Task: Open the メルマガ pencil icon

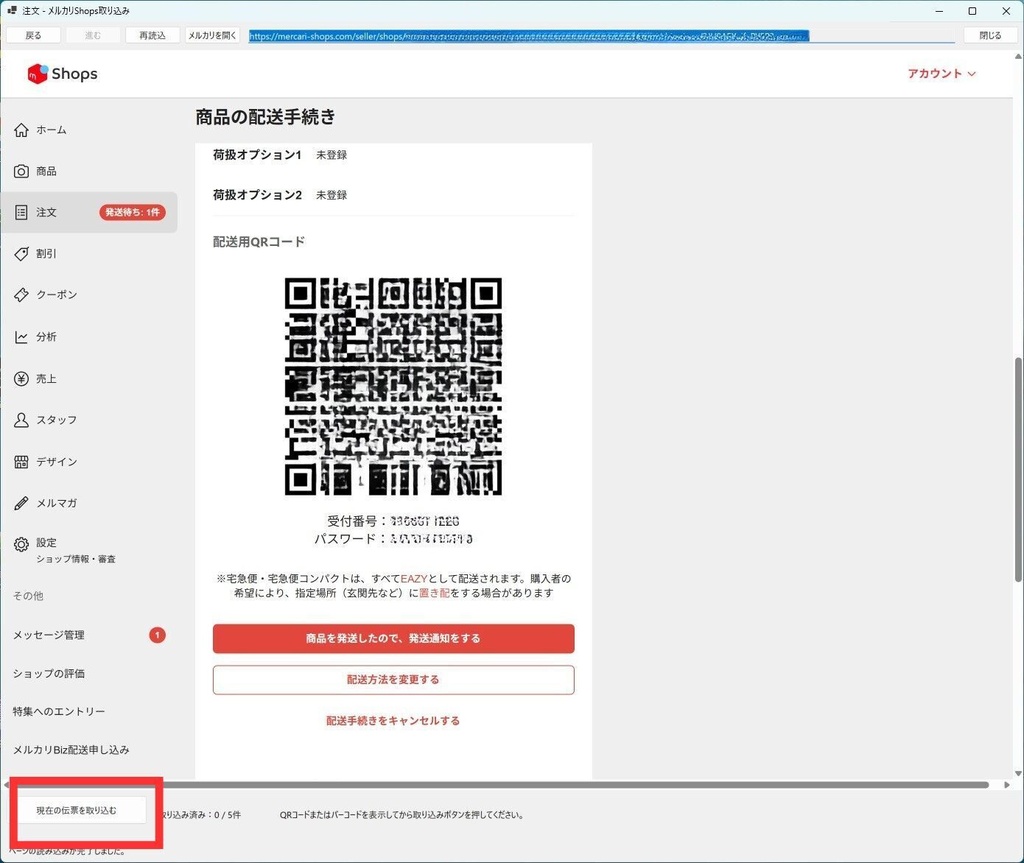Action: (x=22, y=503)
